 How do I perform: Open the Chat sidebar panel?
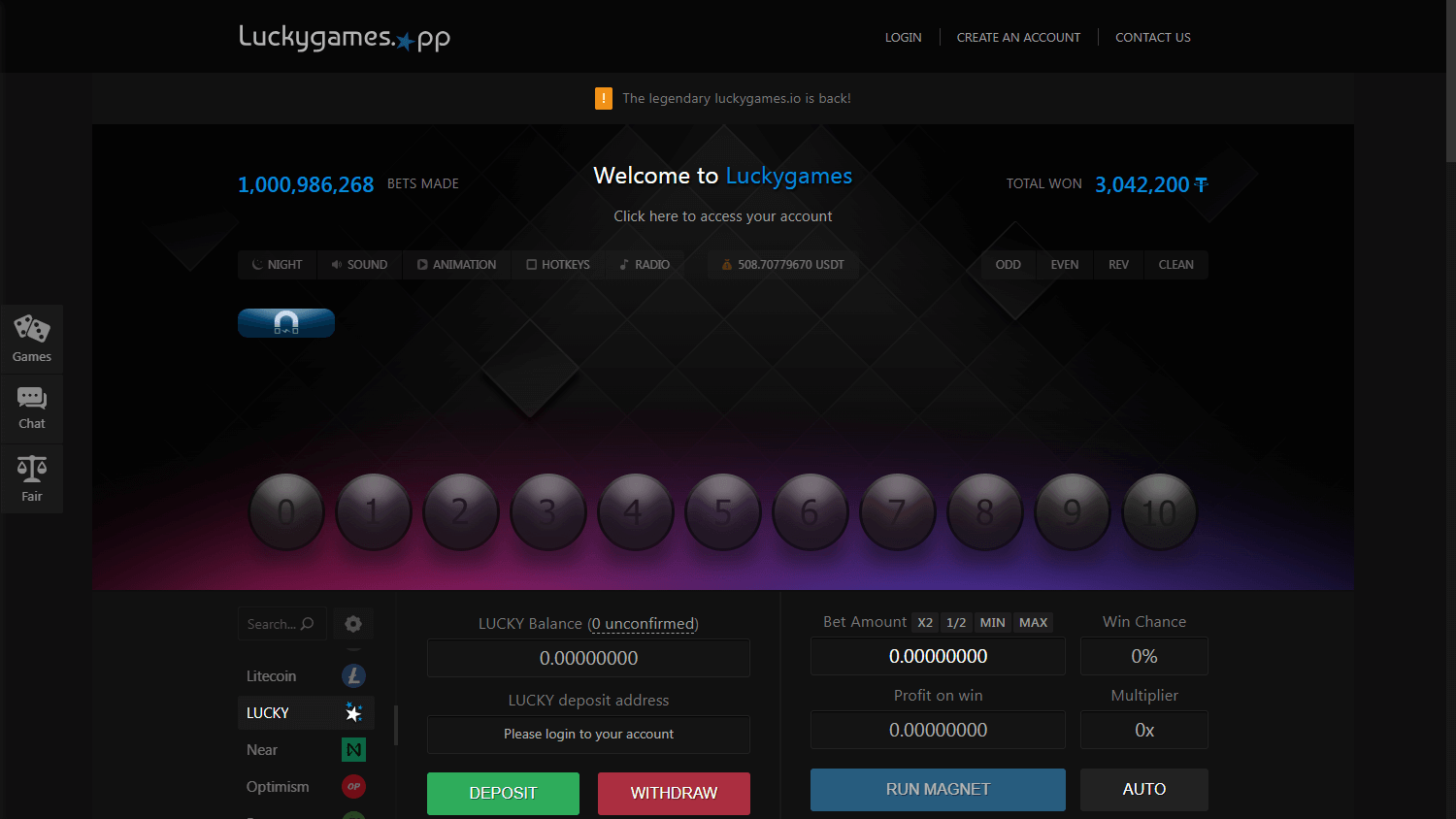pyautogui.click(x=31, y=408)
